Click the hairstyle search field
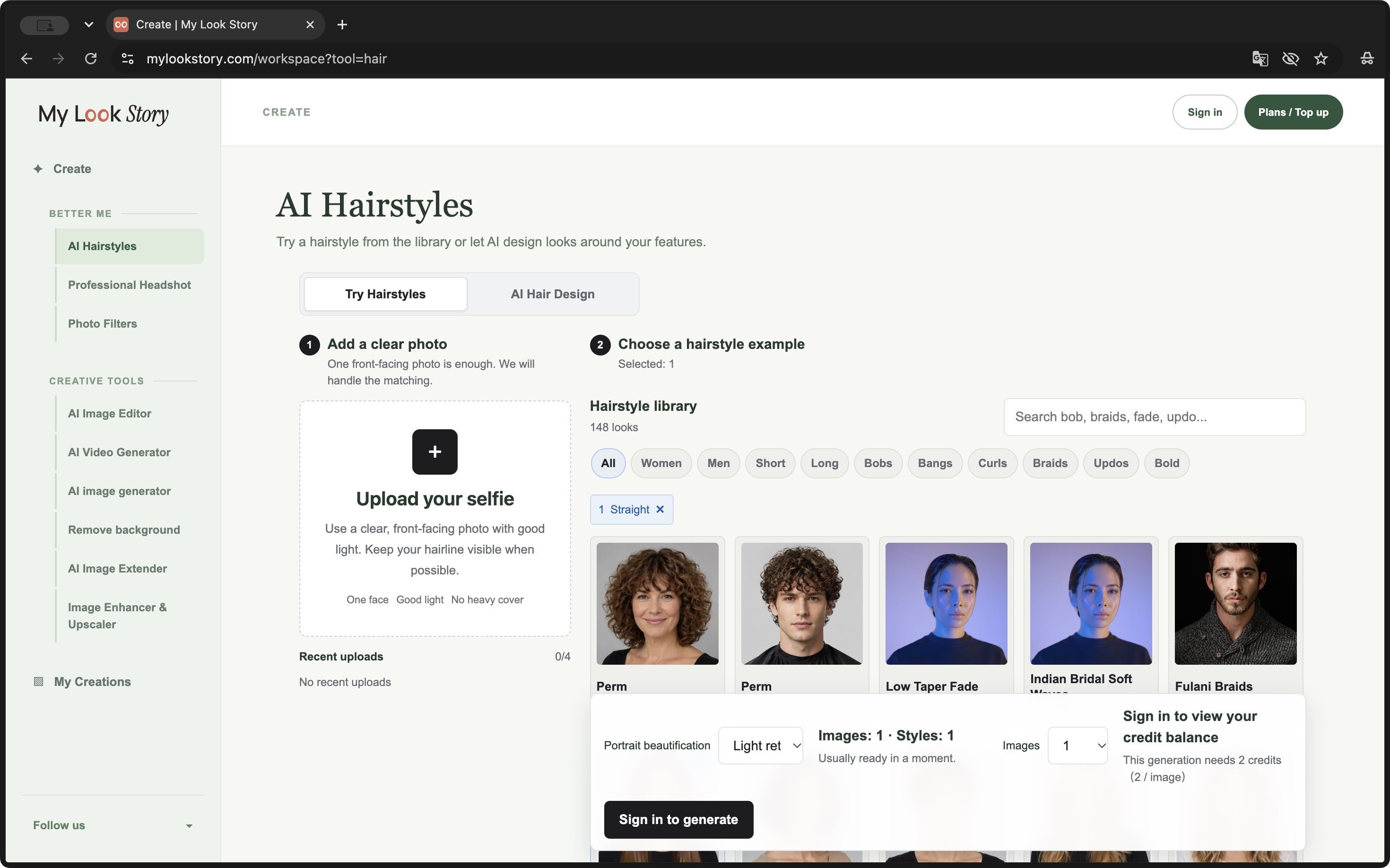The height and width of the screenshot is (868, 1390). pos(1154,417)
